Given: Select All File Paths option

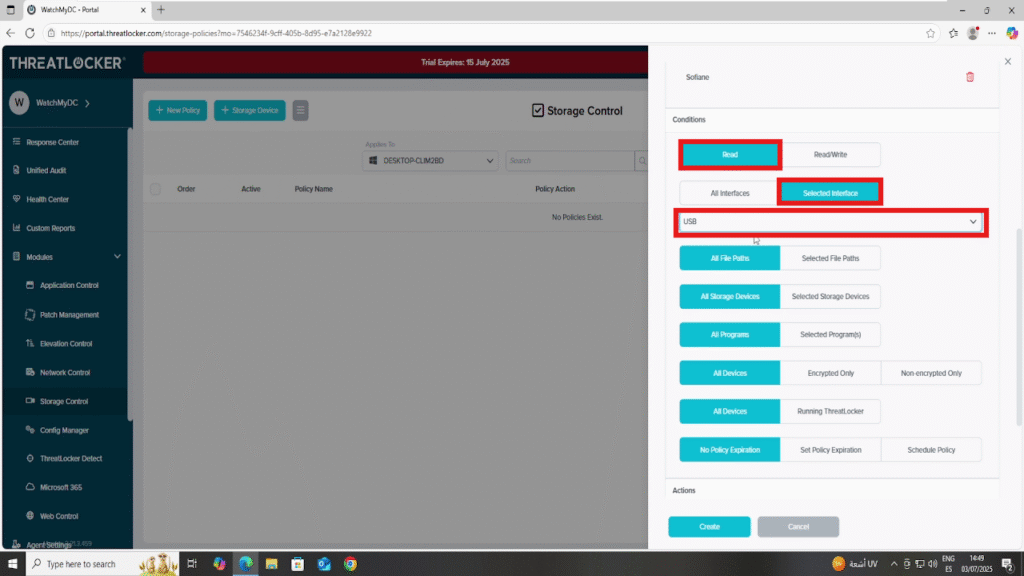Looking at the screenshot, I should pyautogui.click(x=729, y=259).
